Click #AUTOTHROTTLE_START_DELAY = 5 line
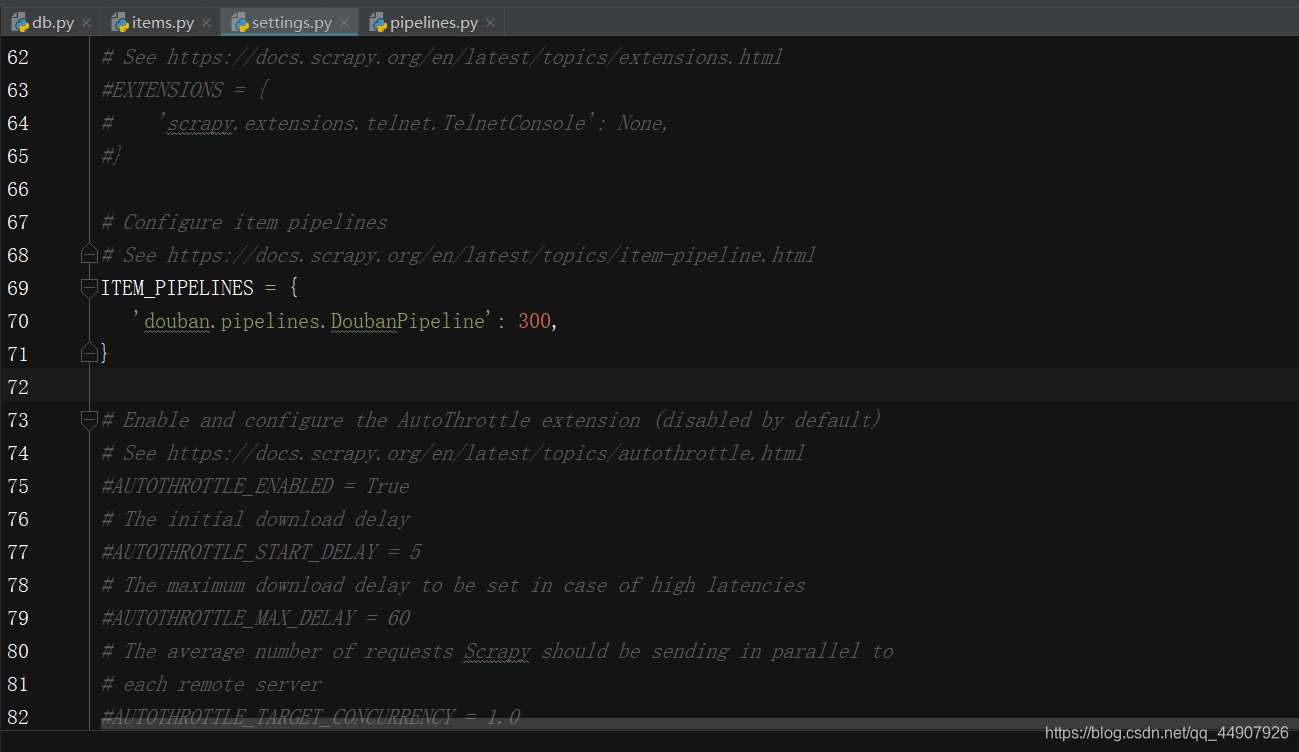The width and height of the screenshot is (1299, 752). point(261,552)
